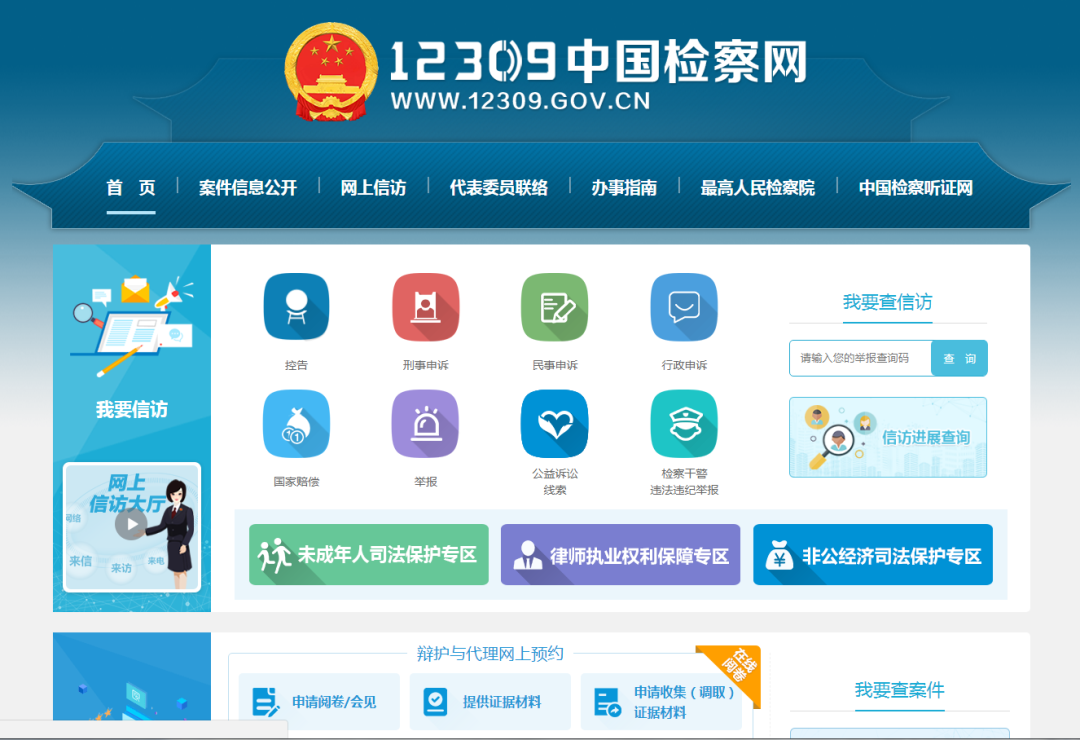Open the 案件信息公开 menu item
Screen dimensions: 1080x740
tap(248, 188)
